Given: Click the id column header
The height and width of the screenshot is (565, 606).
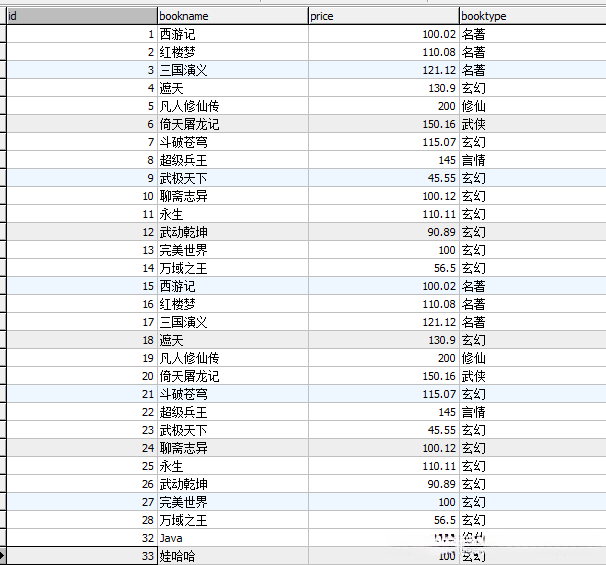Looking at the screenshot, I should [x=82, y=16].
